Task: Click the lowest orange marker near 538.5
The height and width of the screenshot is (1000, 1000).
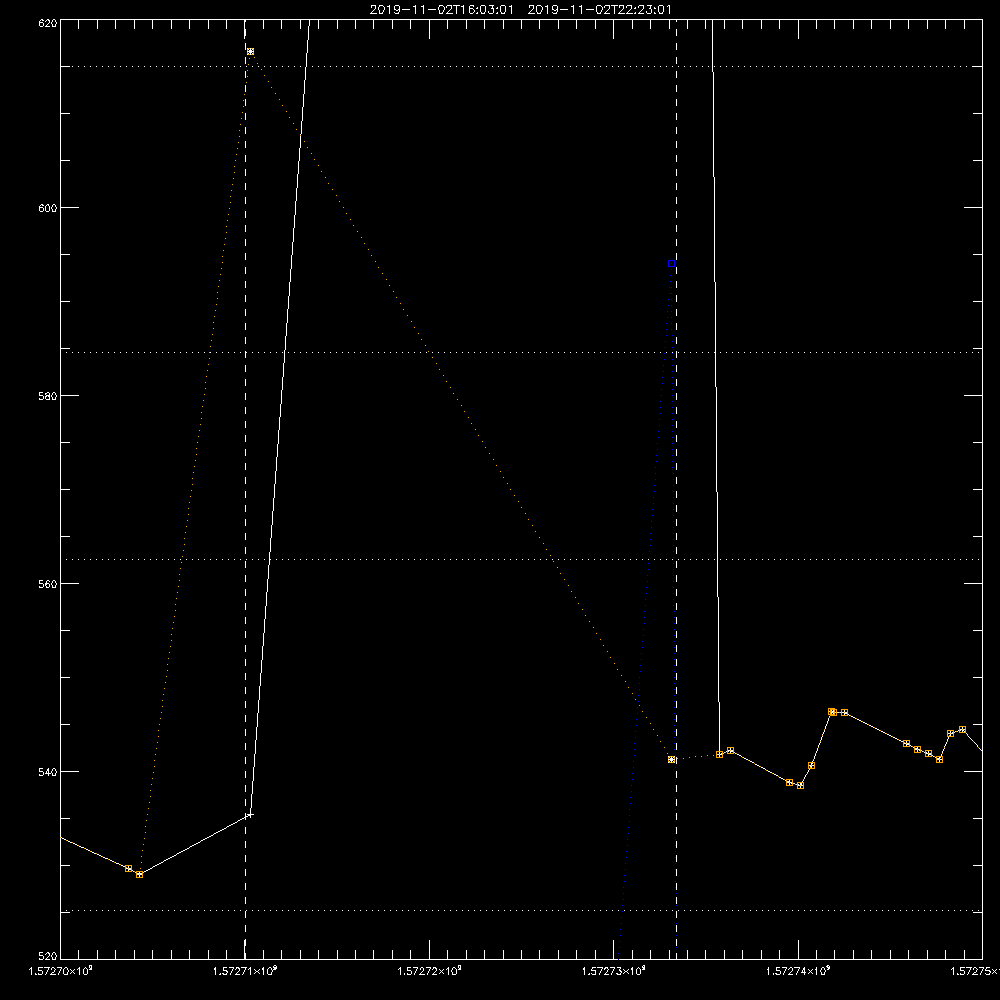Action: [x=800, y=786]
